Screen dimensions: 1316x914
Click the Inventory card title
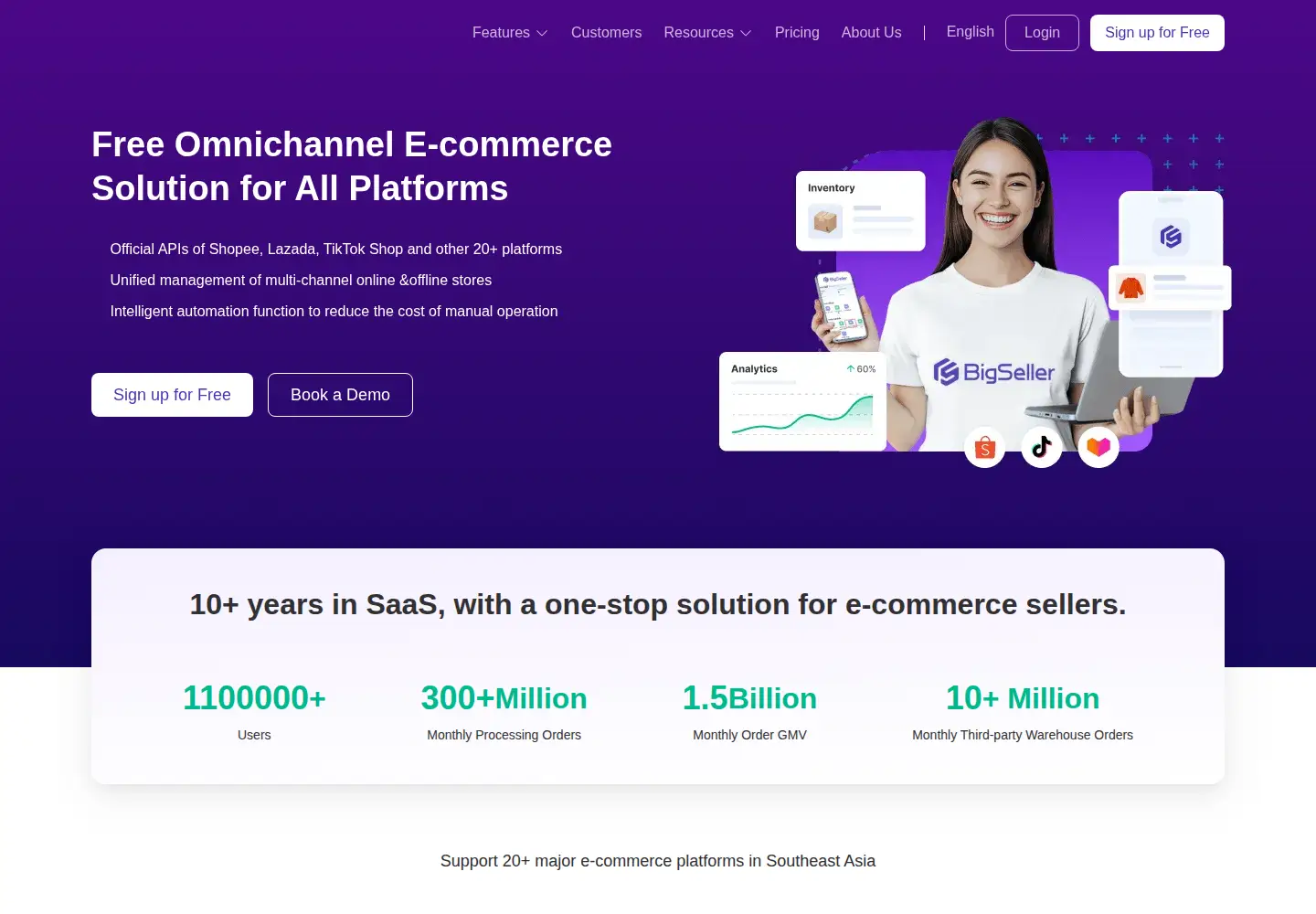pyautogui.click(x=832, y=188)
